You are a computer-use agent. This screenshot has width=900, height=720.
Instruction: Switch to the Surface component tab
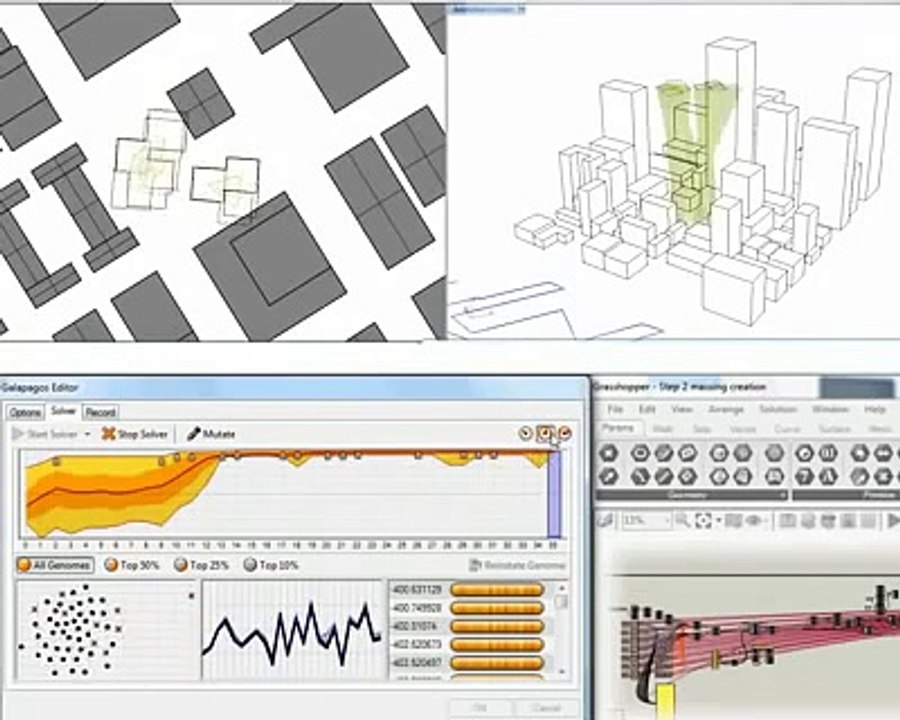pyautogui.click(x=834, y=429)
